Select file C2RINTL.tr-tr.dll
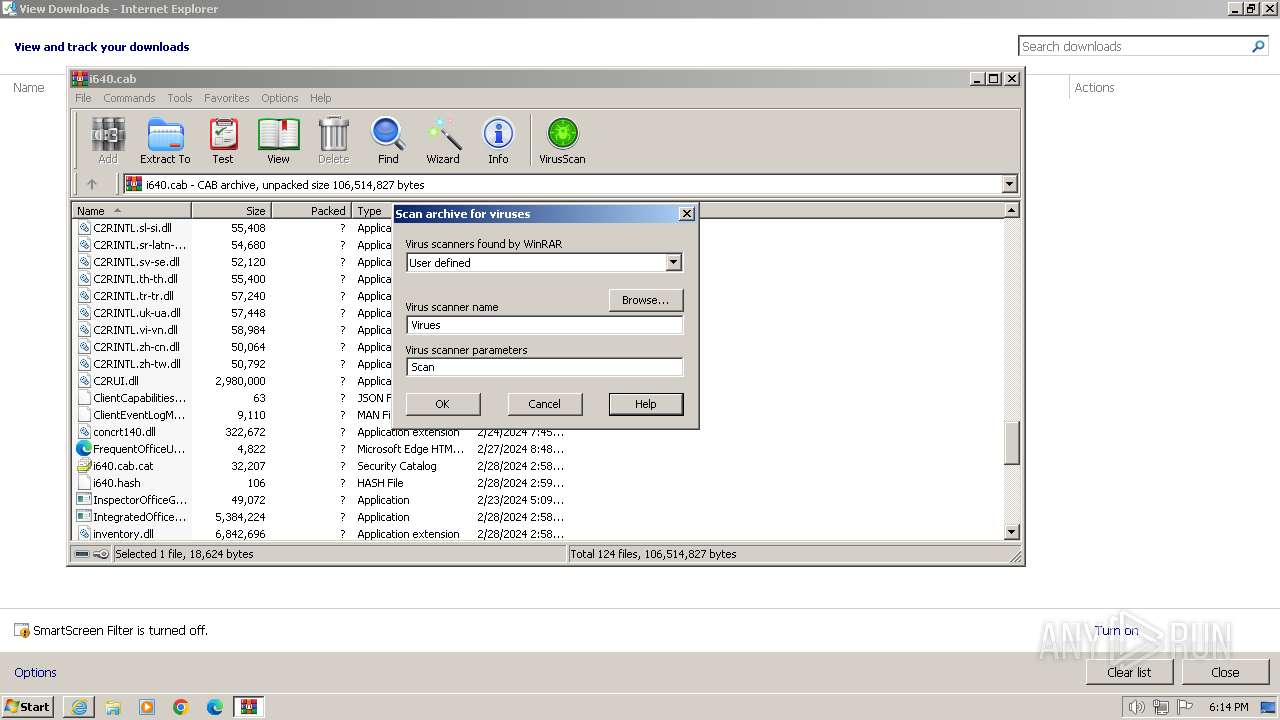The height and width of the screenshot is (720, 1280). pos(133,296)
